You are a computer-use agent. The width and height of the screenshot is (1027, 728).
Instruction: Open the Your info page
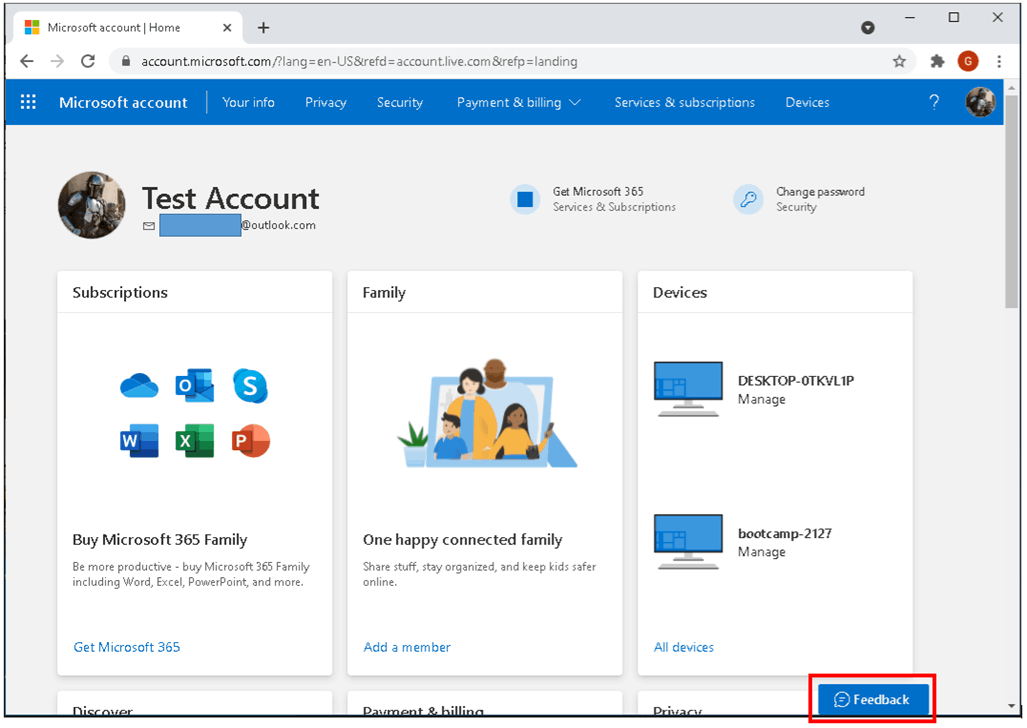248,102
